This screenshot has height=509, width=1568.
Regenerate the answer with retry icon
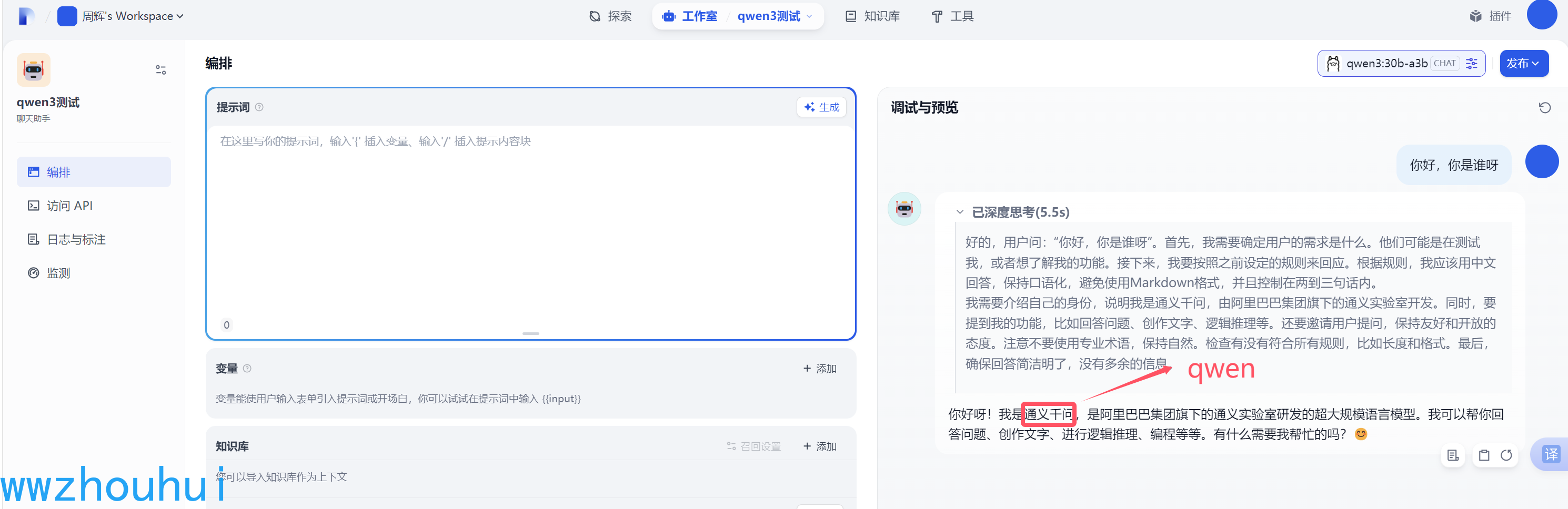(1506, 455)
